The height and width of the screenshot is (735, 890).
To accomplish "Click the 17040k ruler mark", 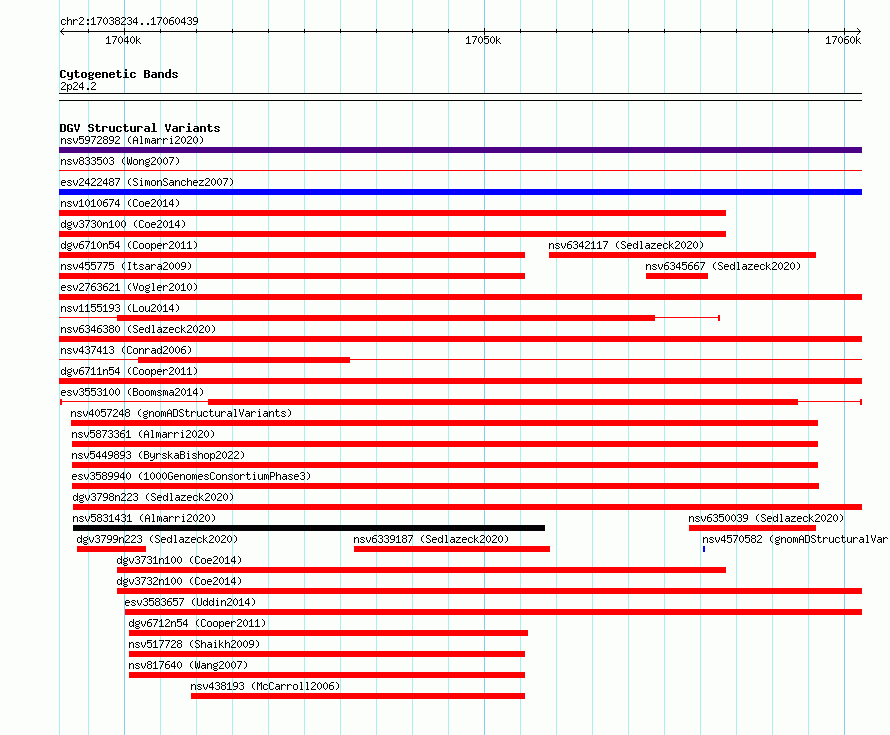I will pyautogui.click(x=123, y=40).
